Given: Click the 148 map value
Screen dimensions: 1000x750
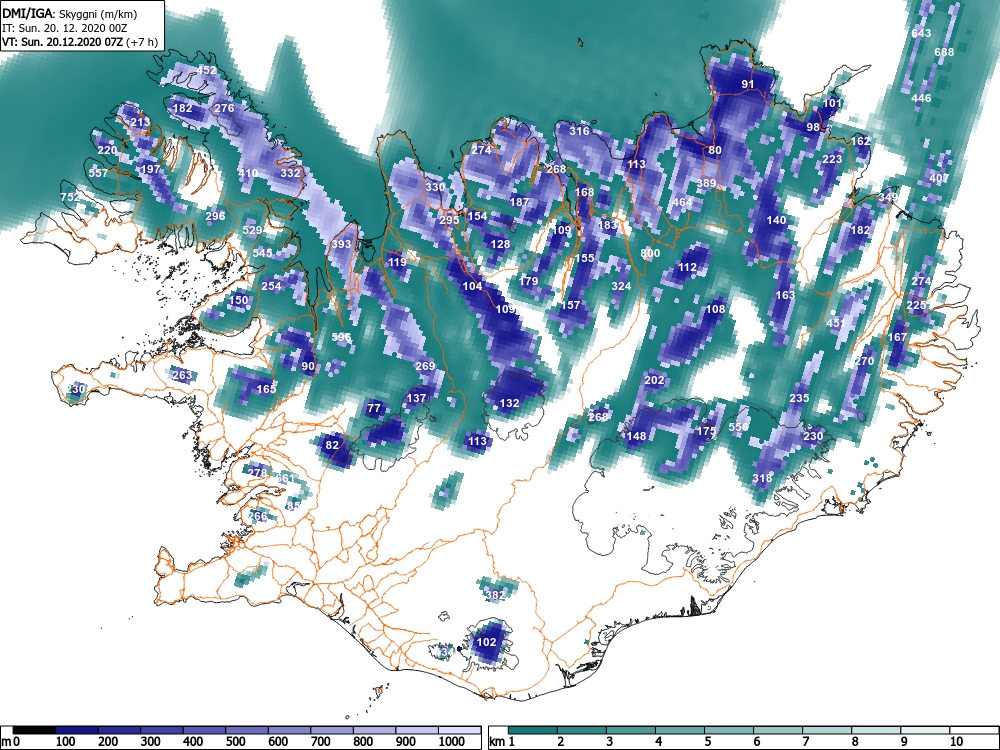Looking at the screenshot, I should pyautogui.click(x=636, y=436).
